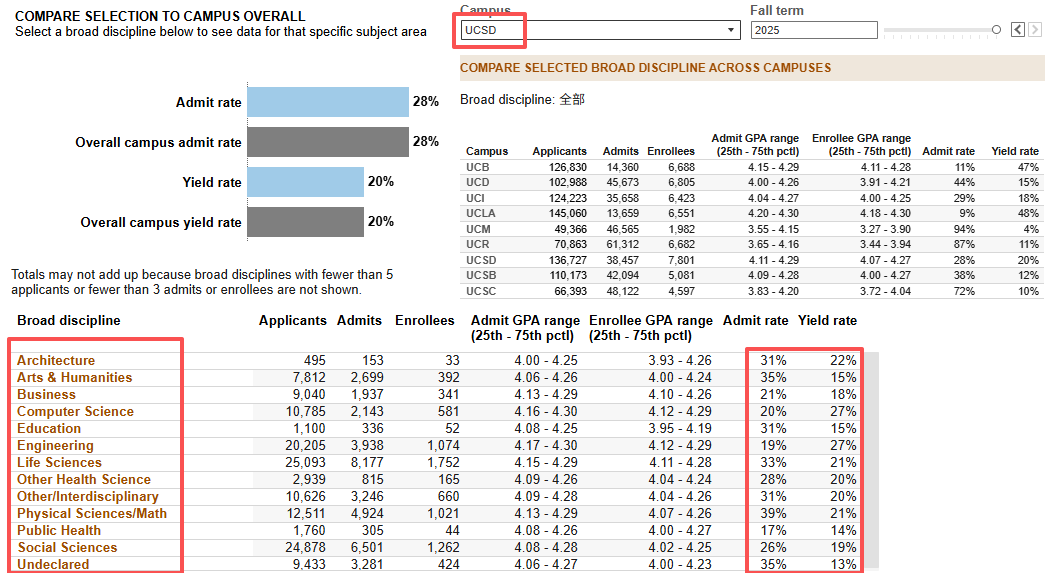
Task: Filter by Engineering discipline
Action: (55, 446)
